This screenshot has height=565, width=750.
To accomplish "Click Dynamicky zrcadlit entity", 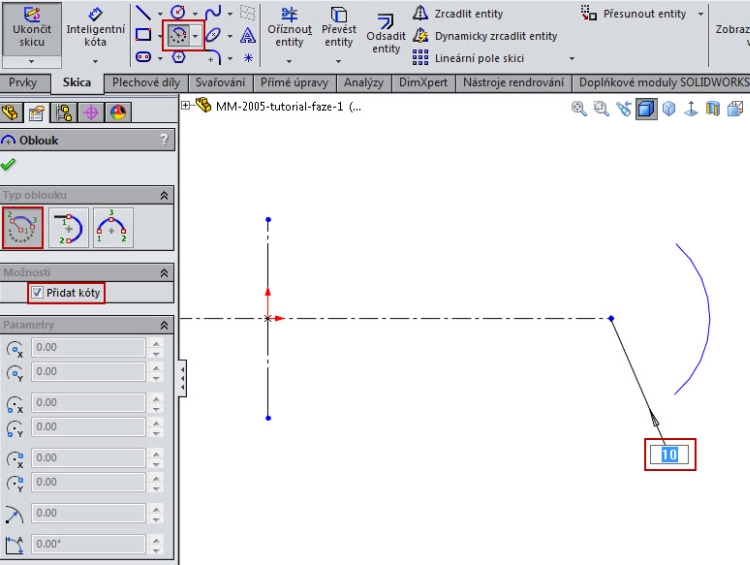I will click(485, 36).
